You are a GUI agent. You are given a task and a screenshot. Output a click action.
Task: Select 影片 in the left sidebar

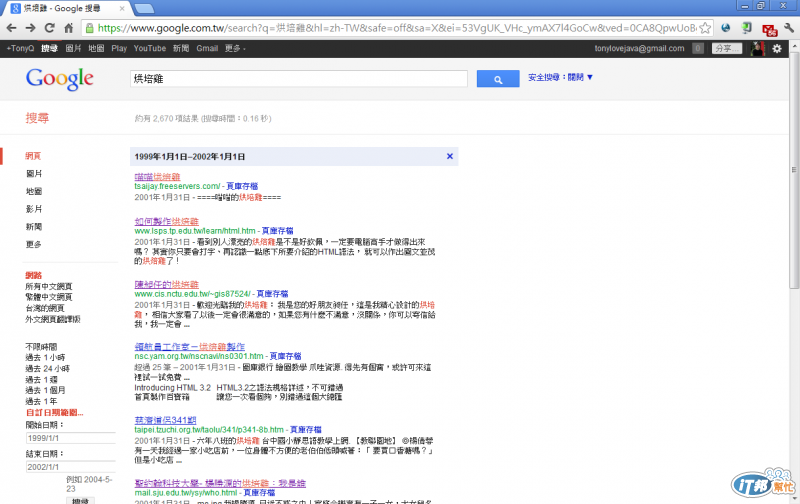click(x=34, y=209)
